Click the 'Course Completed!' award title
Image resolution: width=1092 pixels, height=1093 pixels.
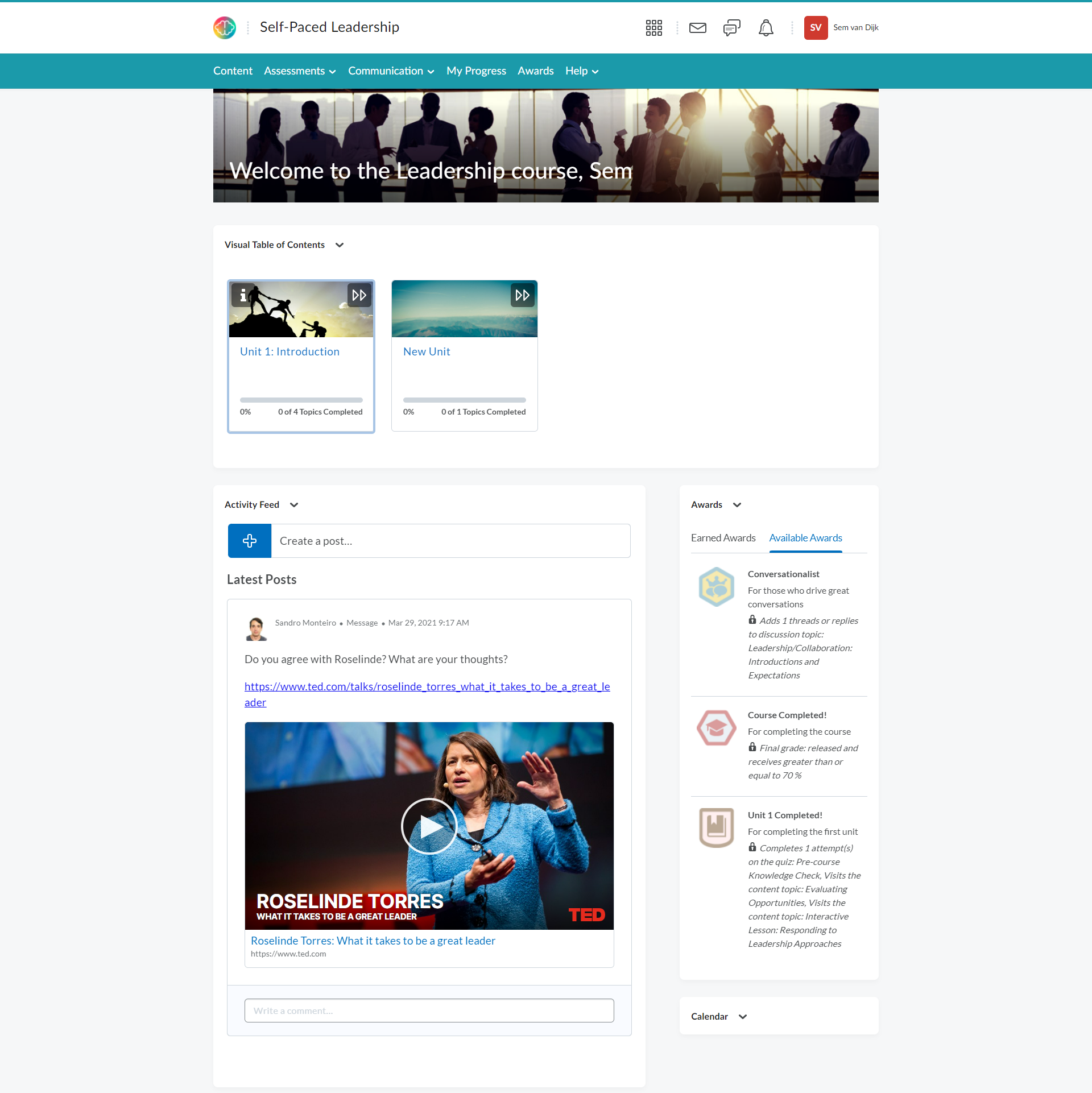787,715
